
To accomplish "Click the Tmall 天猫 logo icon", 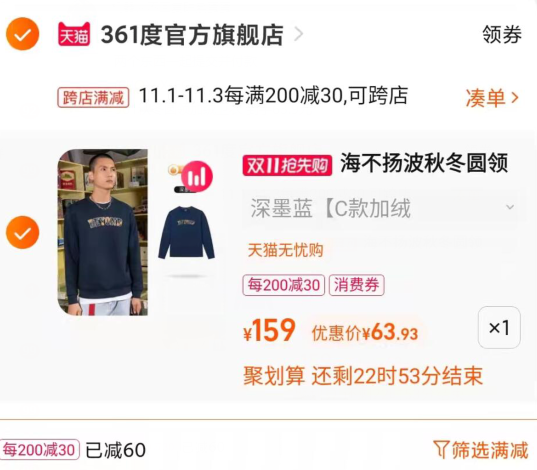I will coord(74,34).
